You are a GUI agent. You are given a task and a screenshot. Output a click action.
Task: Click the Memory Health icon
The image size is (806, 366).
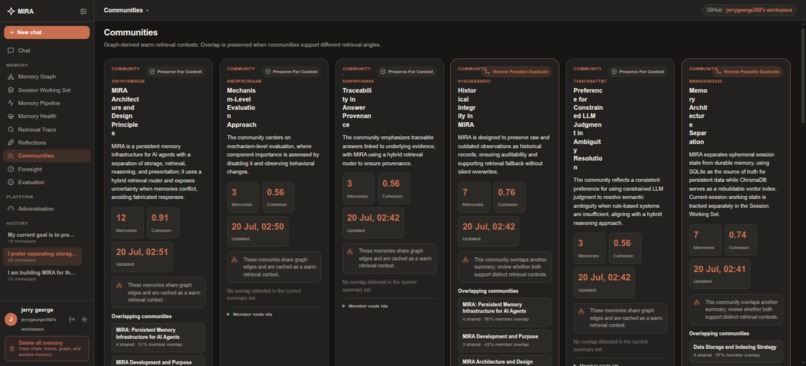[x=11, y=116]
